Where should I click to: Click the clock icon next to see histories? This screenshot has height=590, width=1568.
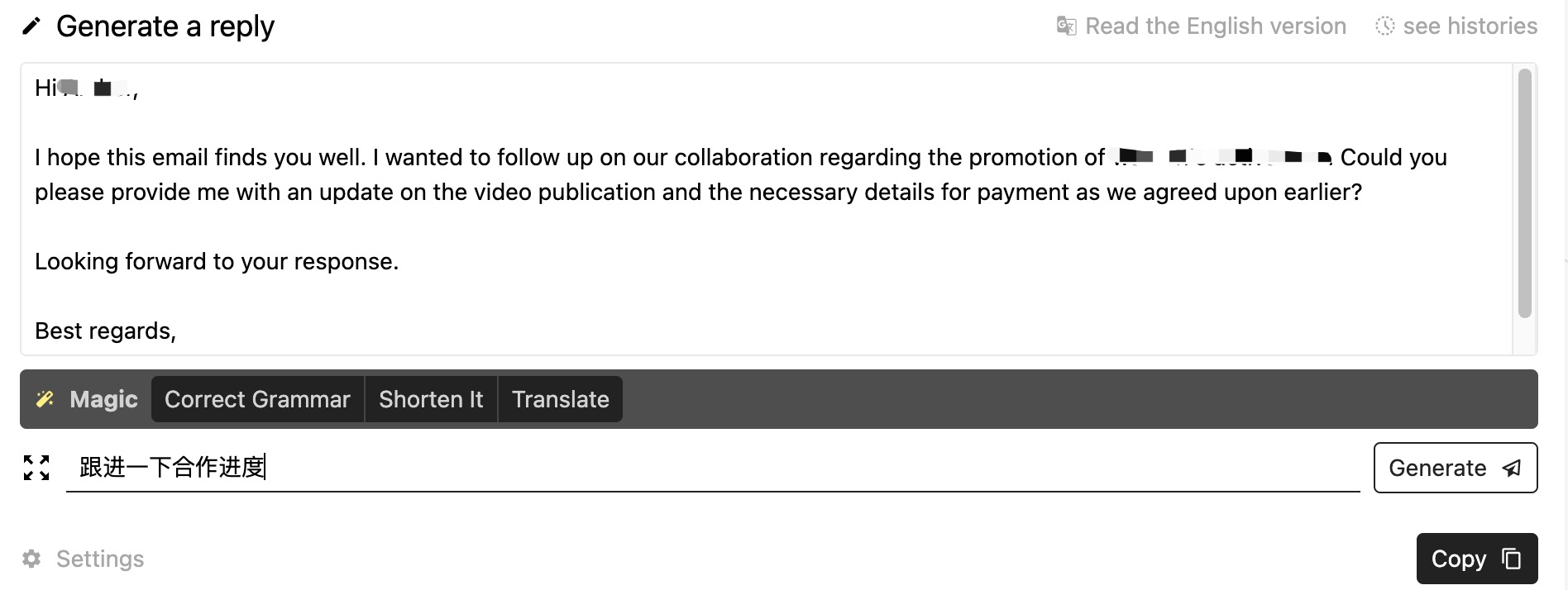1384,26
